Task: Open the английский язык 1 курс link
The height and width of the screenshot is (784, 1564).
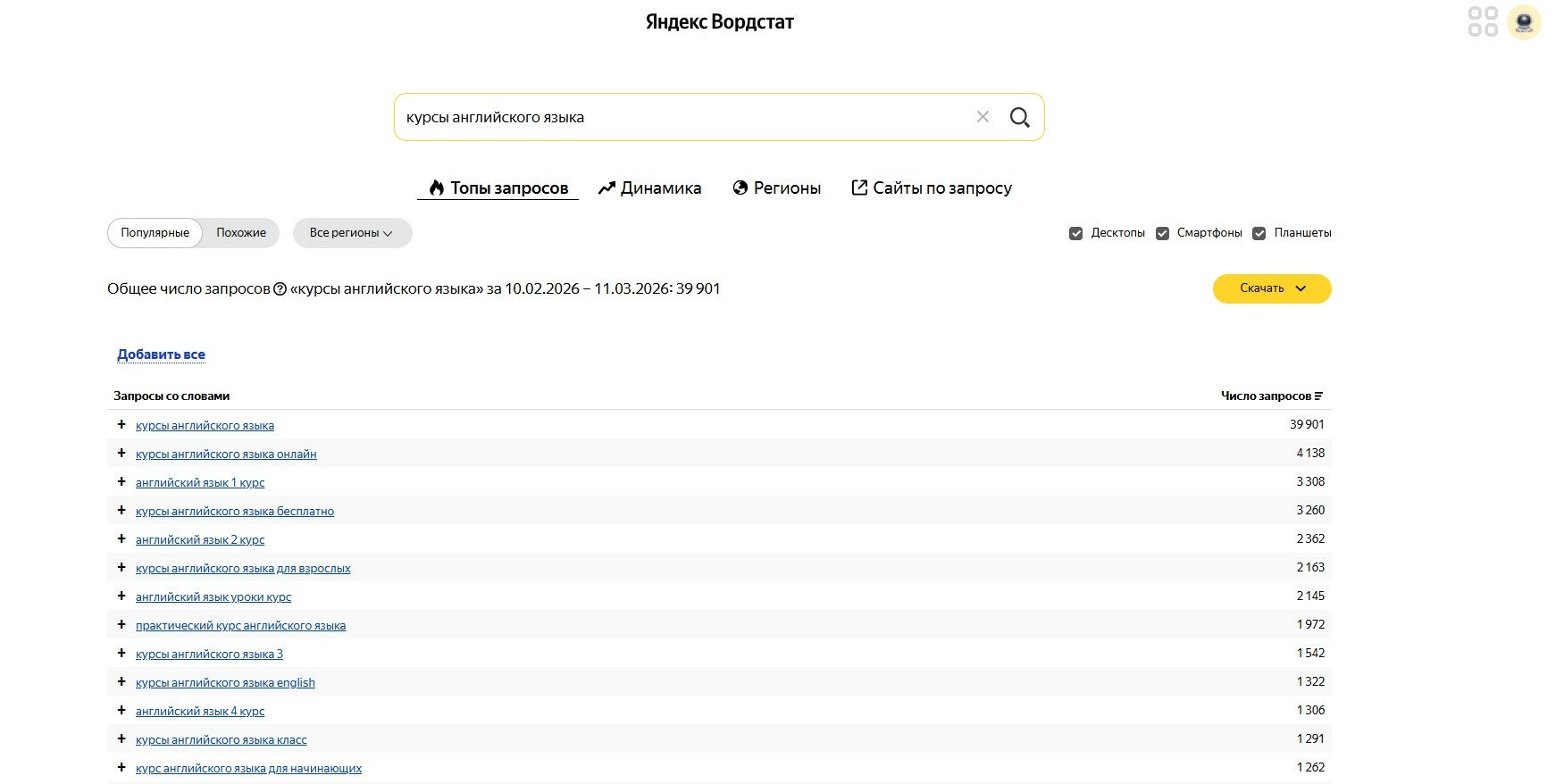Action: (200, 483)
